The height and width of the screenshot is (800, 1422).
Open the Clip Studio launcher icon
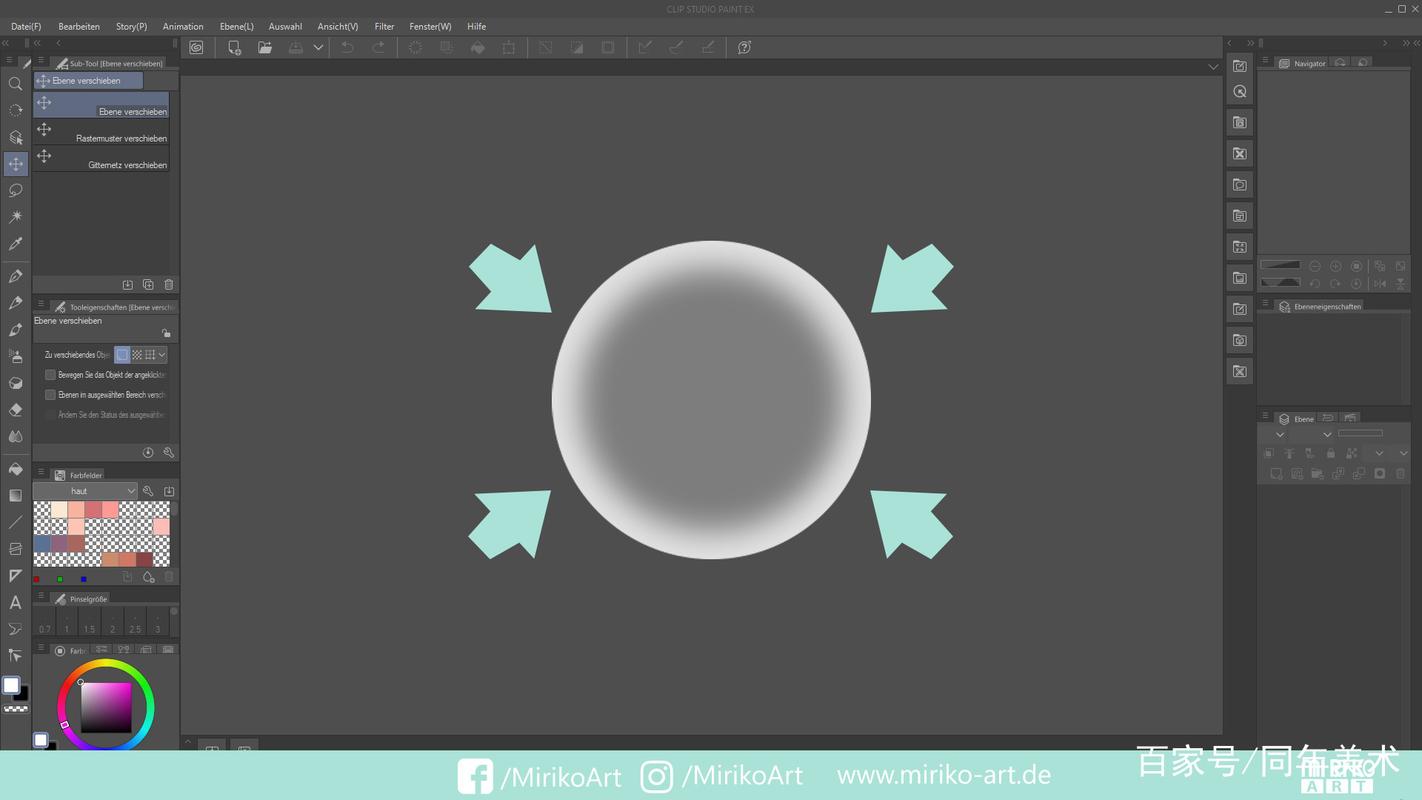click(196, 47)
